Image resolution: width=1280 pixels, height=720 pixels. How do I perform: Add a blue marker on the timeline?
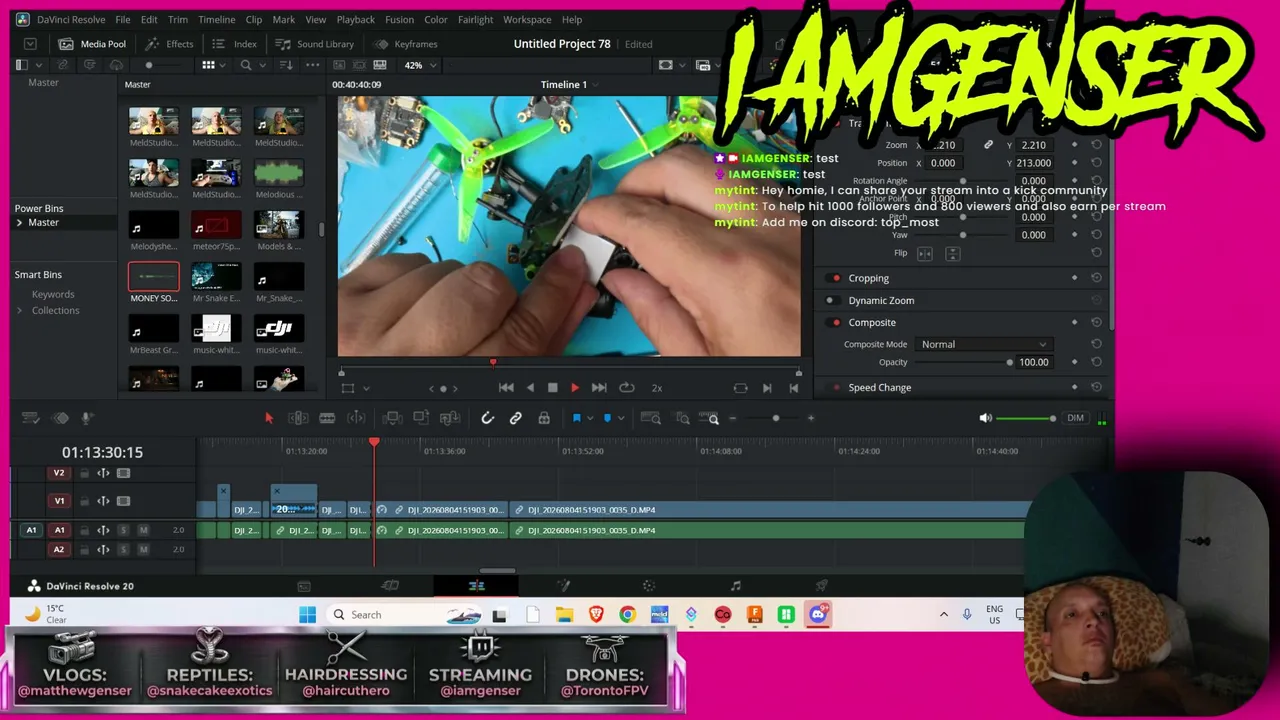click(607, 418)
